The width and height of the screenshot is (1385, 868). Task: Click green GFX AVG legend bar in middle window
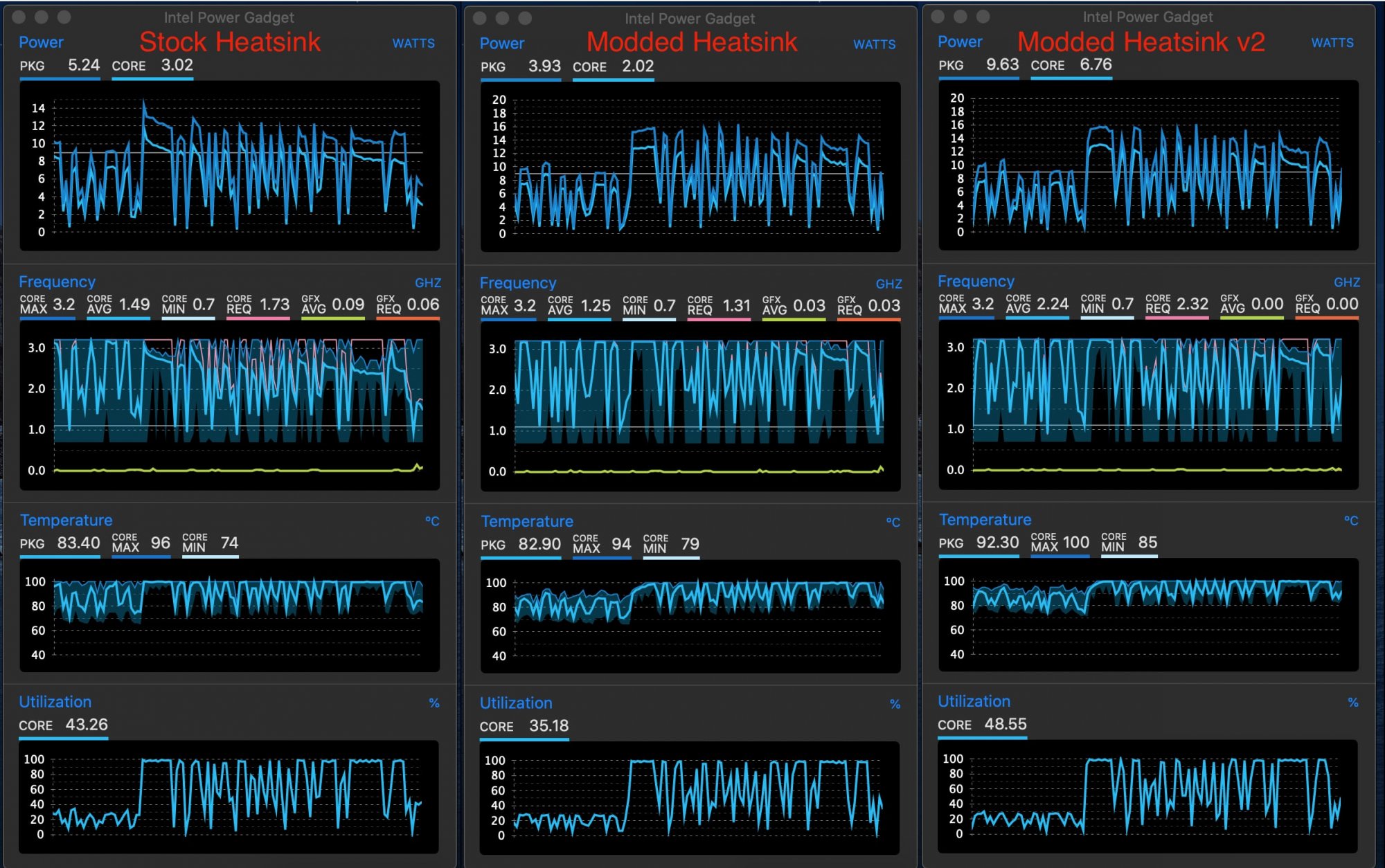pos(794,320)
